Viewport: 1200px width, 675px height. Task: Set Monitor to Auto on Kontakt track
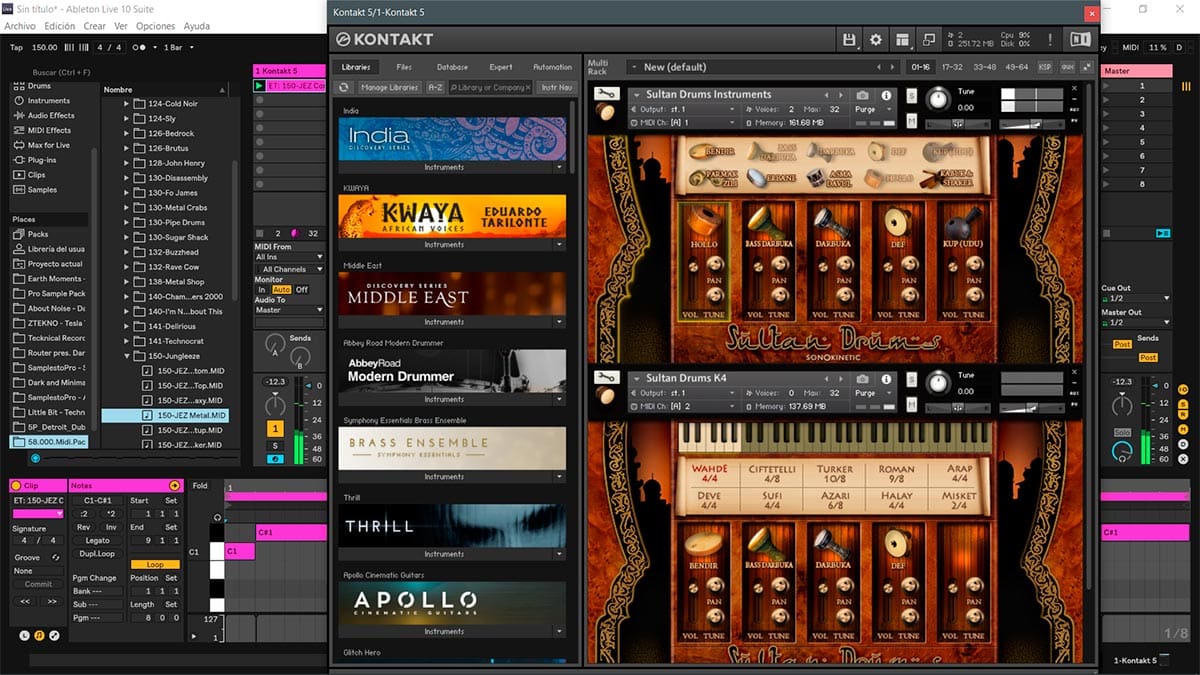point(281,290)
